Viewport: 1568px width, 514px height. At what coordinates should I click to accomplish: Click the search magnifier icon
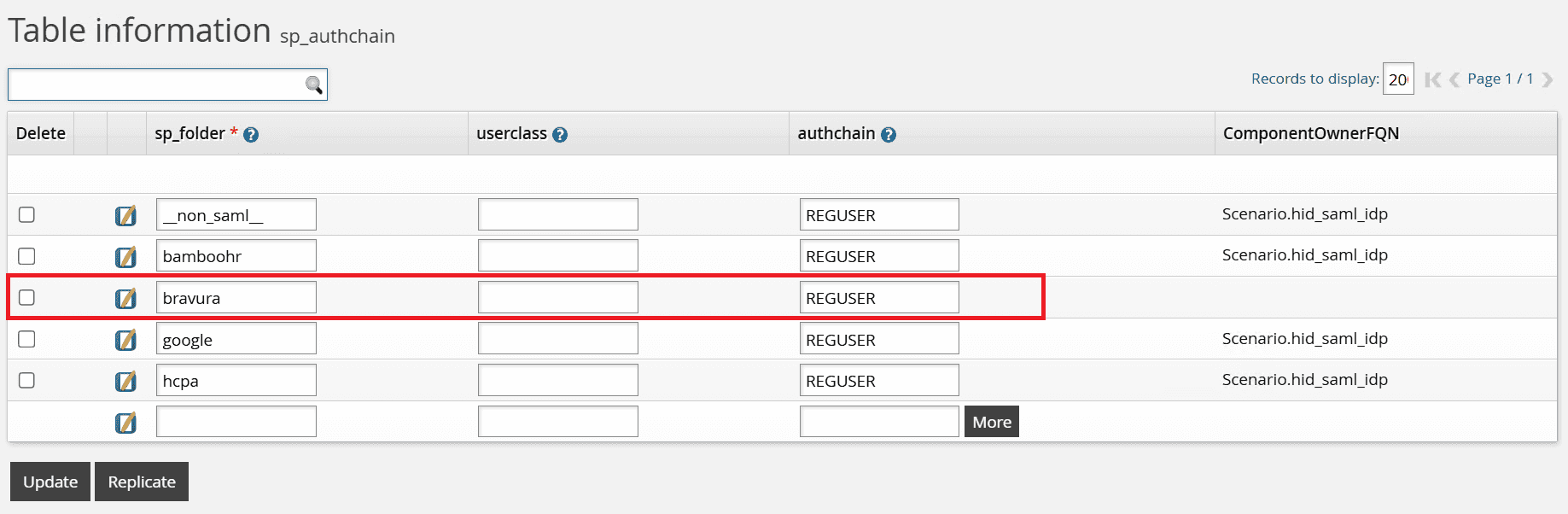click(314, 85)
